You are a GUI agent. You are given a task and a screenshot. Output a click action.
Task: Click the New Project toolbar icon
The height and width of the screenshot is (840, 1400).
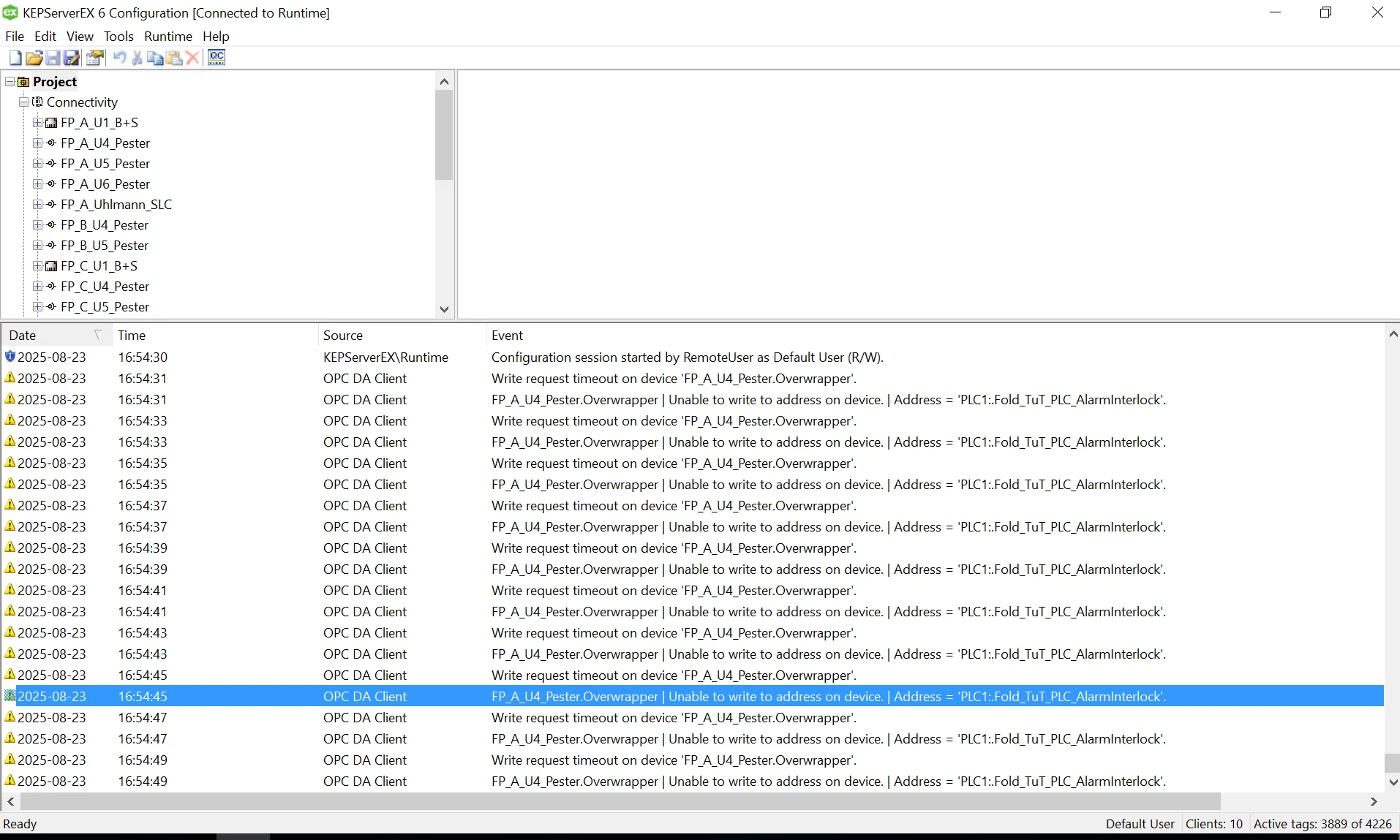pos(15,58)
